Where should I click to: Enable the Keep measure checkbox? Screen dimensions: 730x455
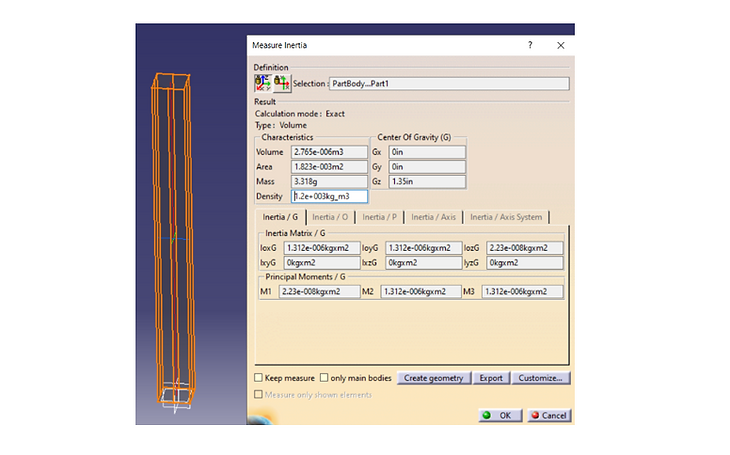258,378
